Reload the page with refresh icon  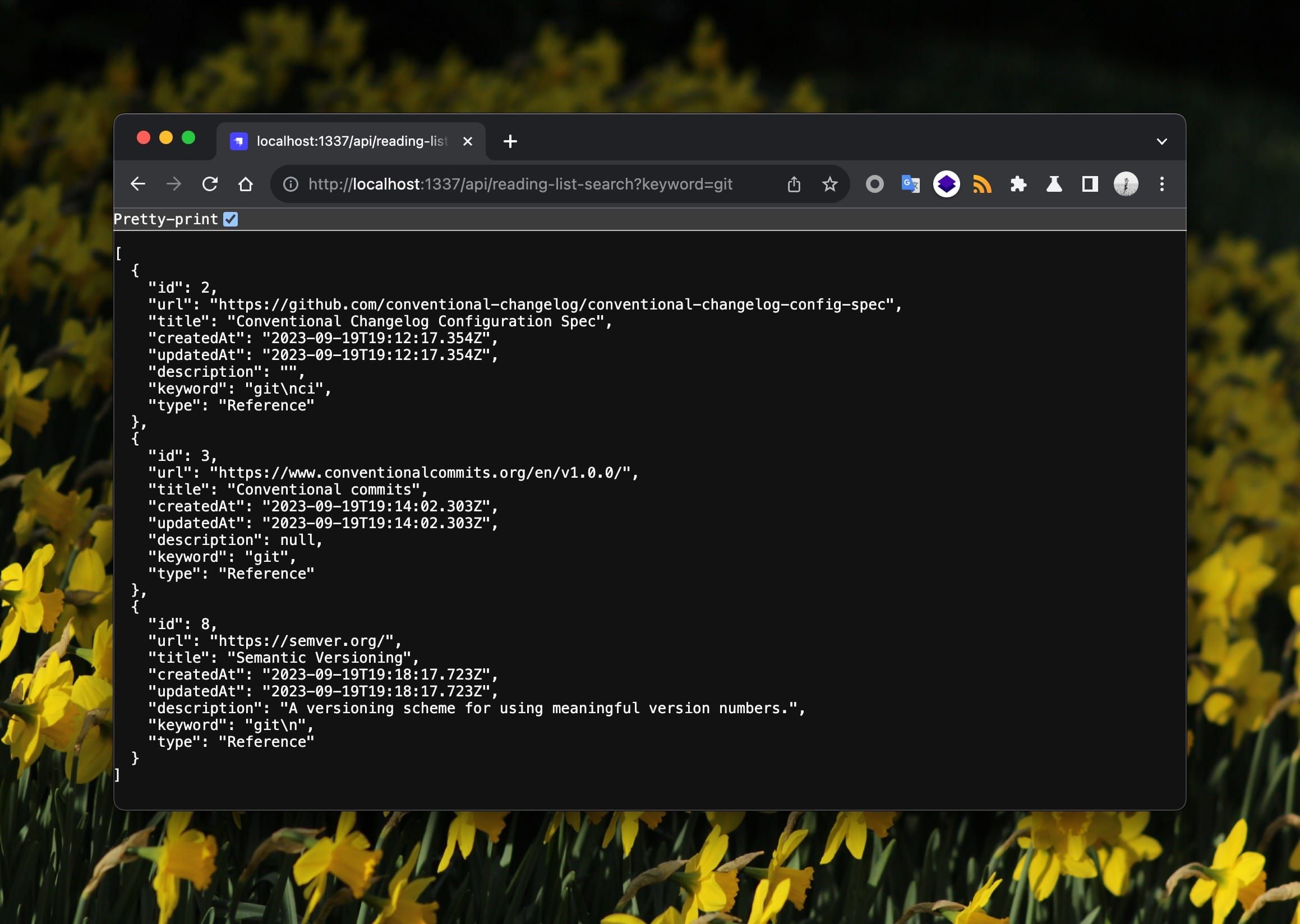click(x=210, y=184)
